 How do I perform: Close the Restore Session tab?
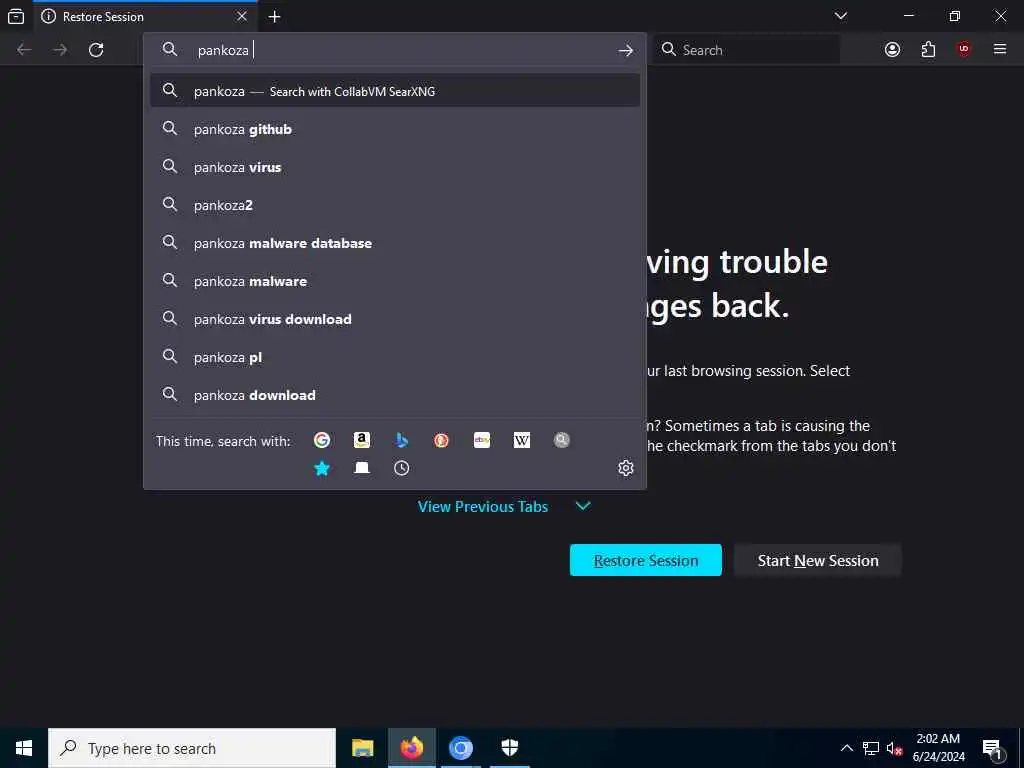click(242, 16)
